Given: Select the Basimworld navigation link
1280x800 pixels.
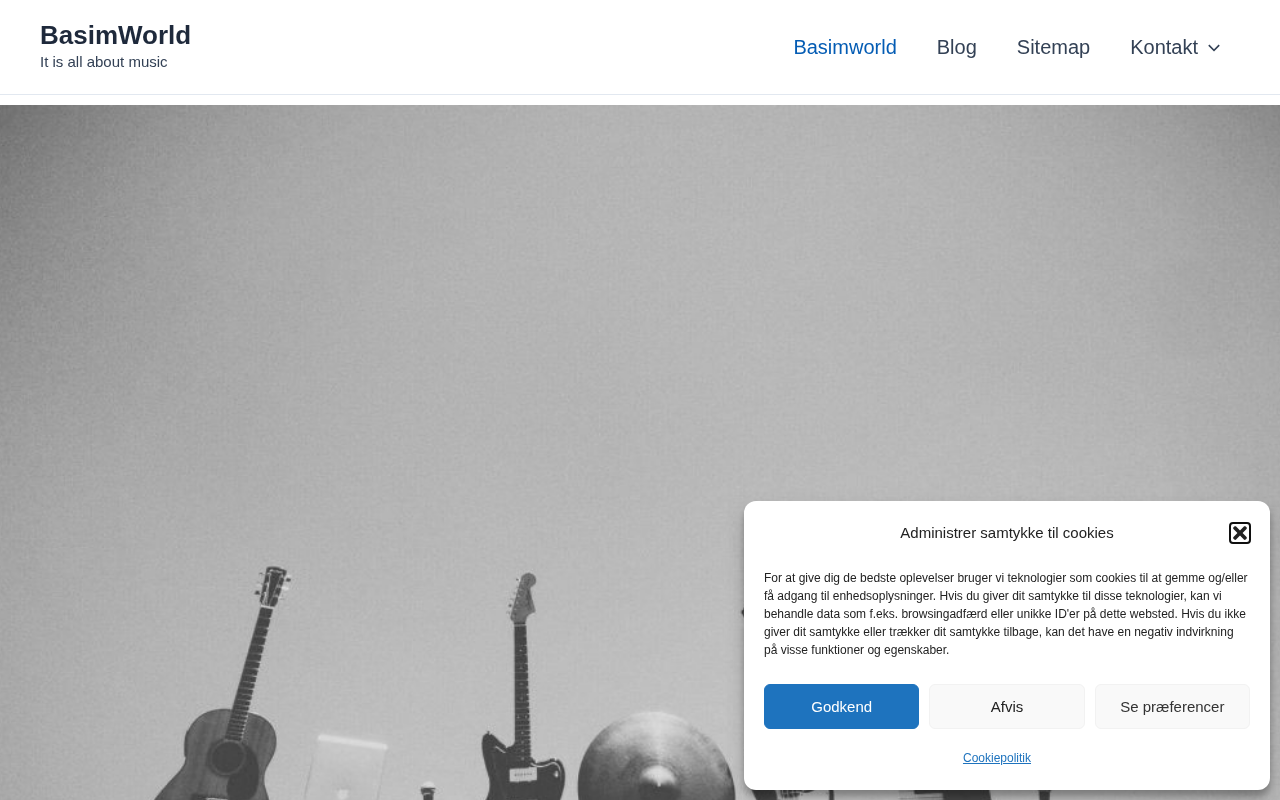Looking at the screenshot, I should (x=845, y=47).
